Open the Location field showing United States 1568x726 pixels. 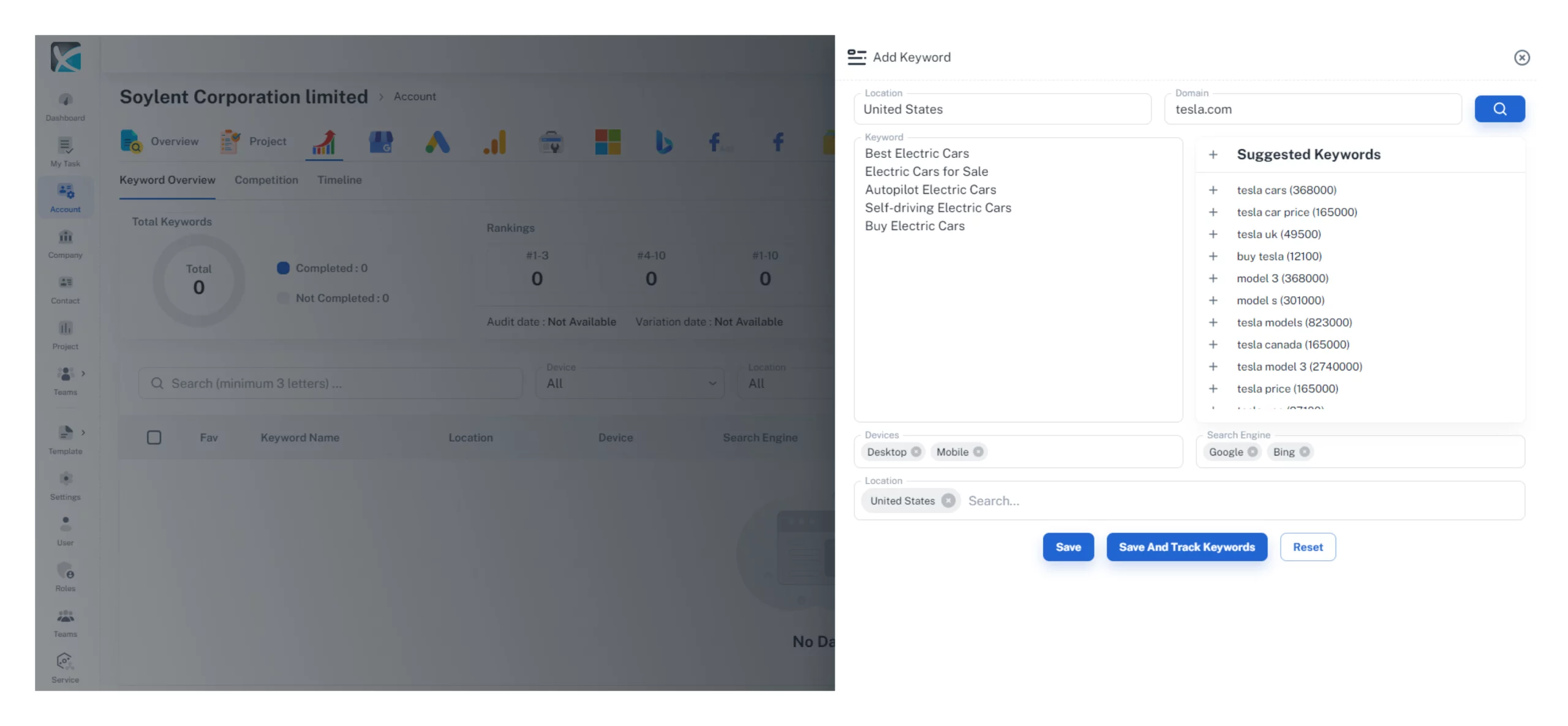(x=1003, y=109)
